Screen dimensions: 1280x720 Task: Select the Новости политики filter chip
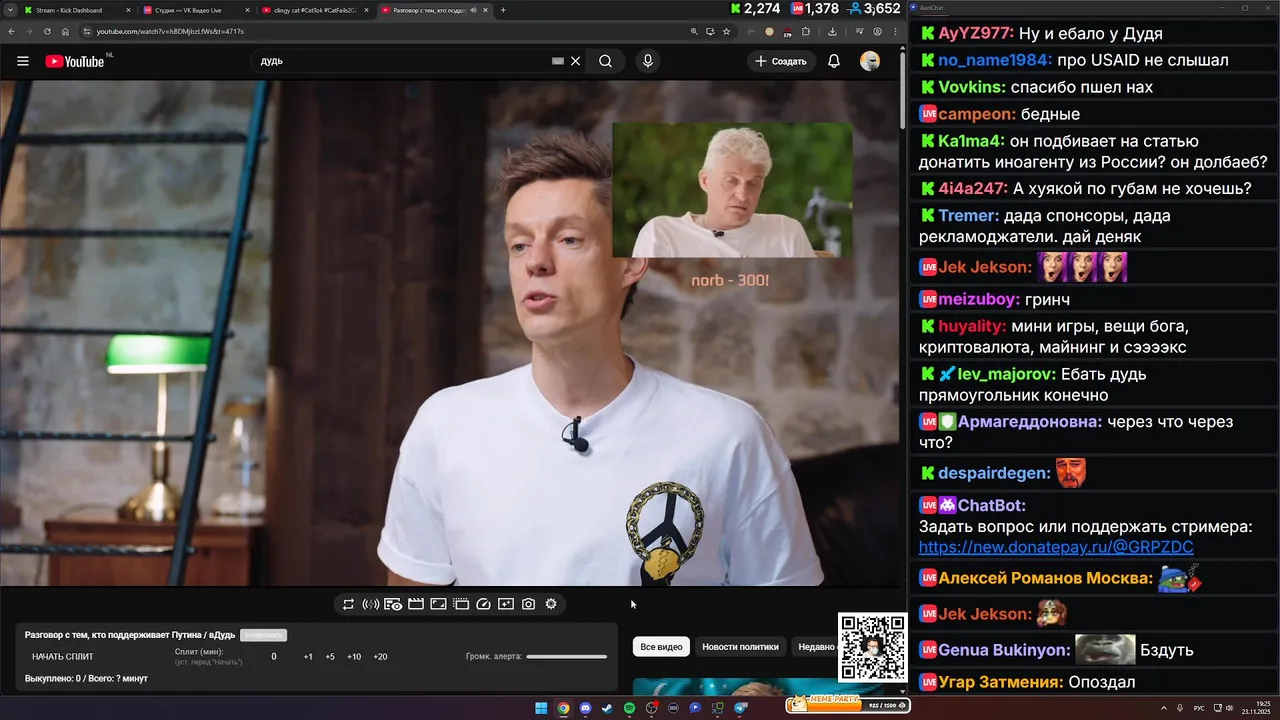(x=740, y=647)
